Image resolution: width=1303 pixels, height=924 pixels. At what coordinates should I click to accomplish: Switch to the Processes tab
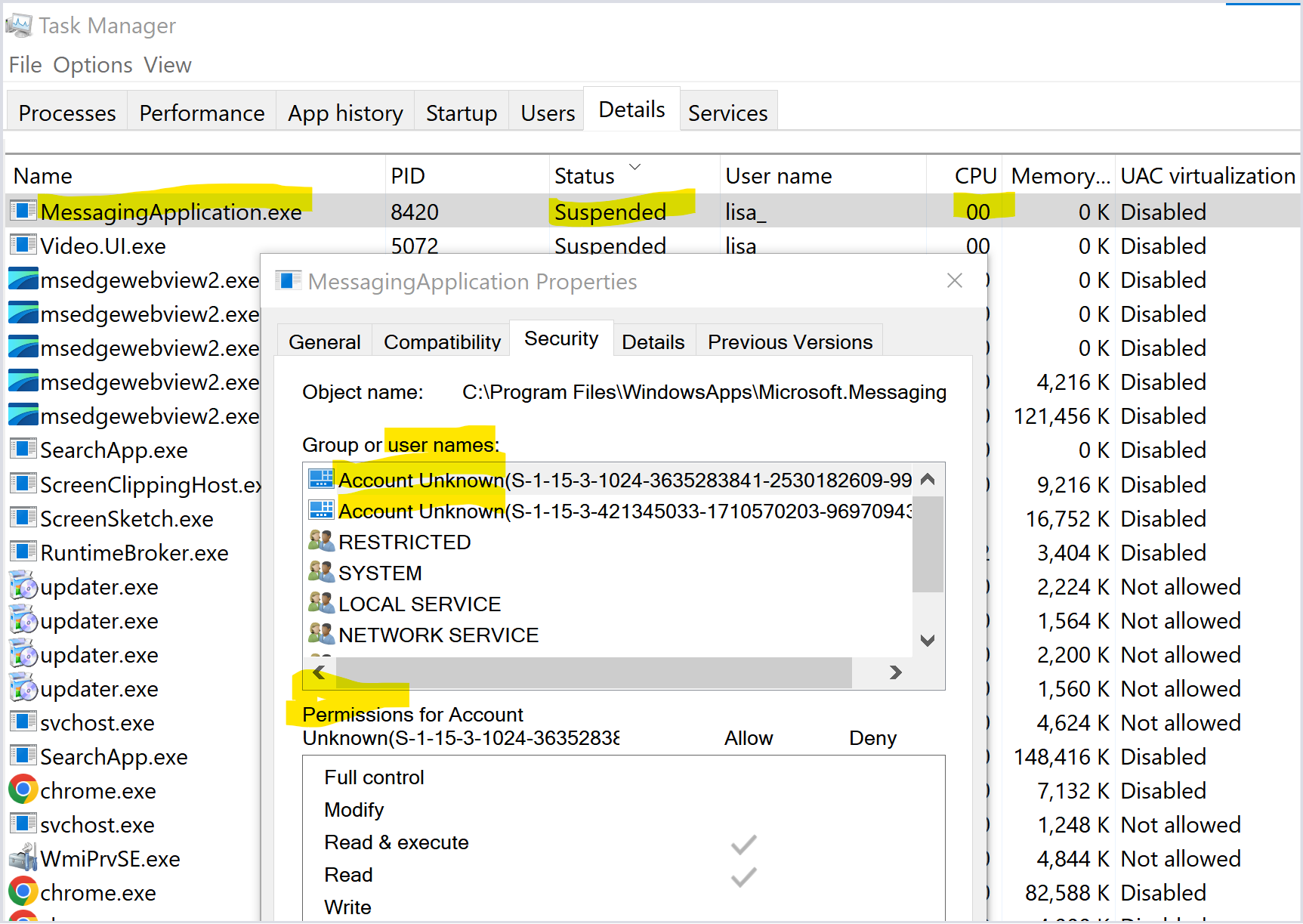(67, 113)
